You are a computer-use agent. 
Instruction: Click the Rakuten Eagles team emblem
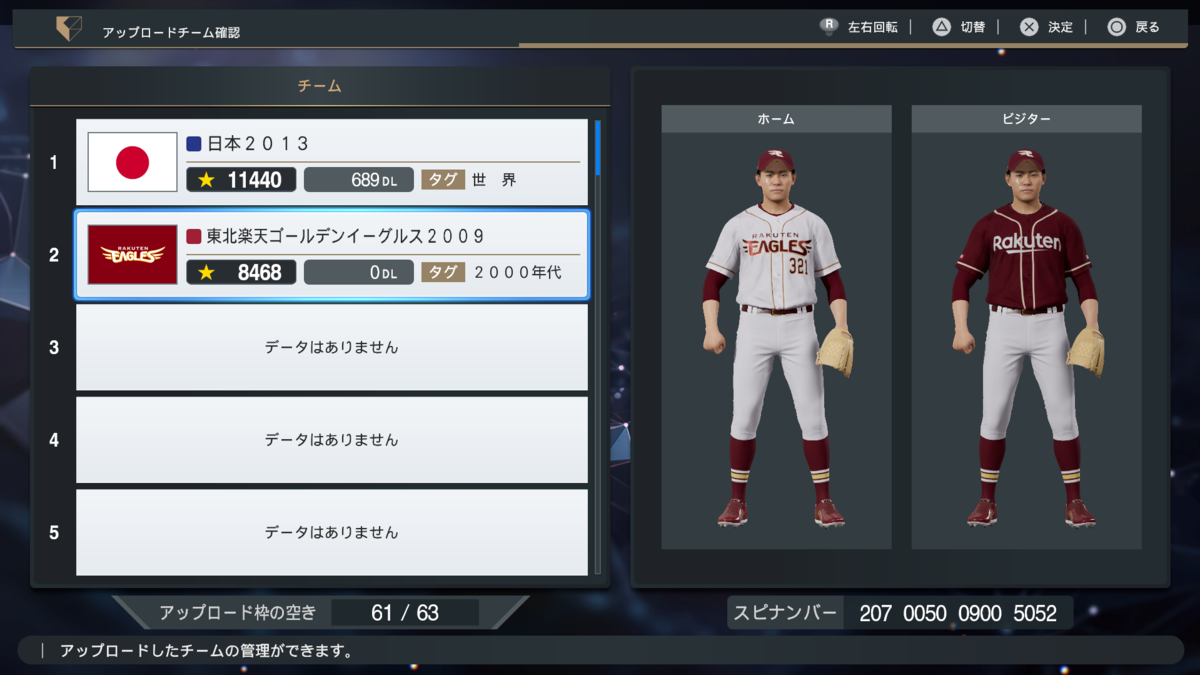133,254
